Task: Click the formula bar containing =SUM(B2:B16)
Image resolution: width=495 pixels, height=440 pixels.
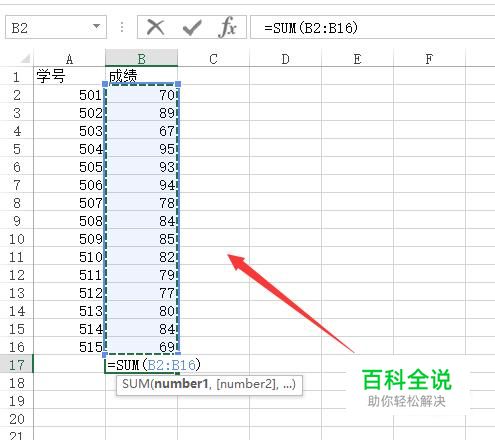Action: [373, 27]
